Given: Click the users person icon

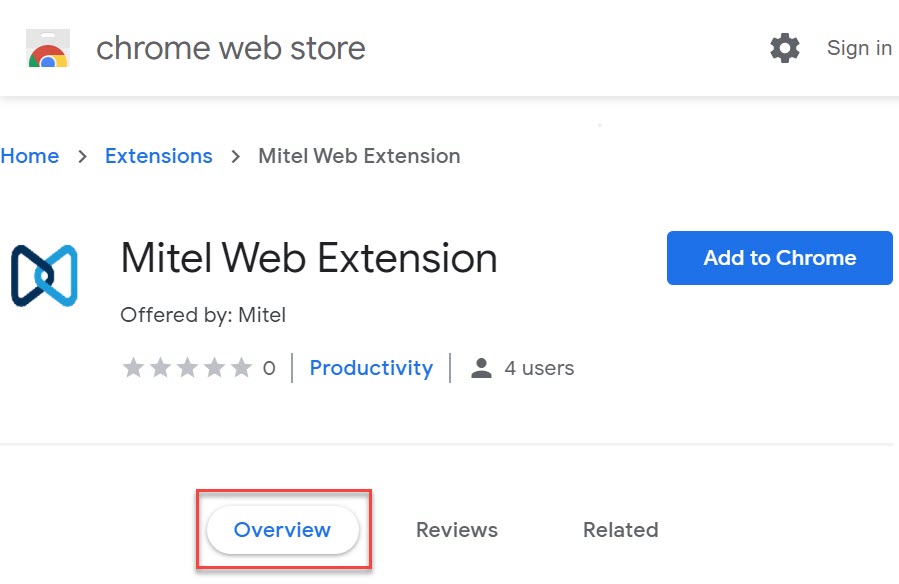Looking at the screenshot, I should [x=482, y=368].
